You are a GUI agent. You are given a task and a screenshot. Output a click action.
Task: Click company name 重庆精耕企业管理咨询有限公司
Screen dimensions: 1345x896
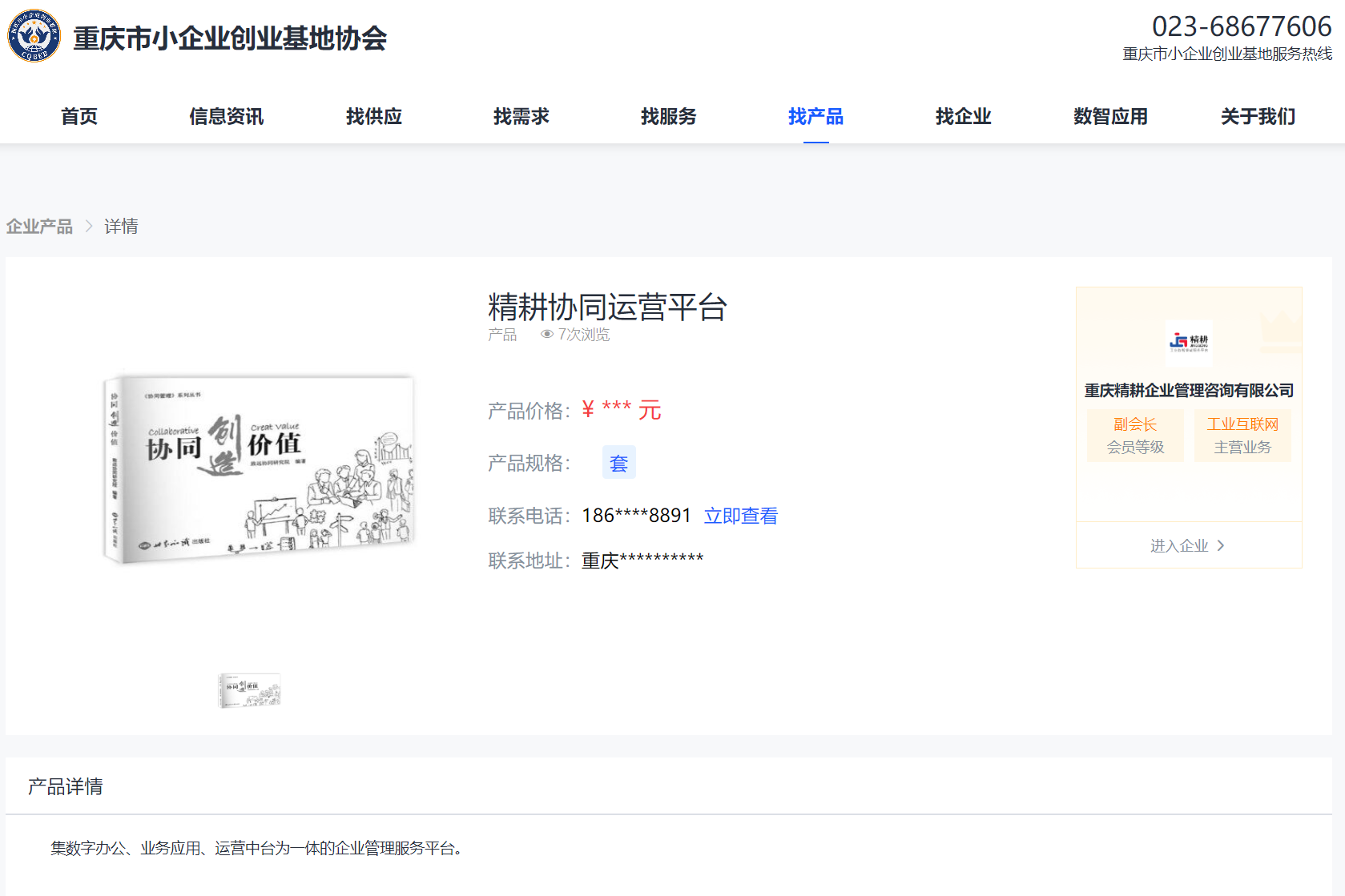(x=1189, y=391)
